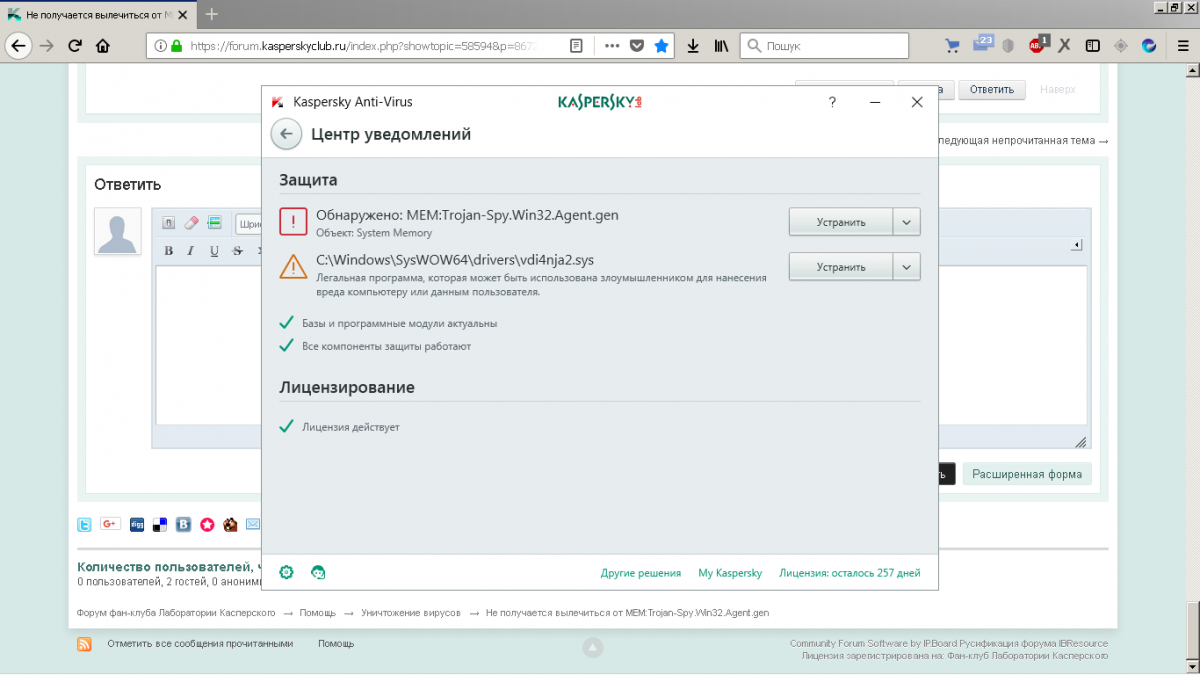Open a new browser tab
The height and width of the screenshot is (675, 1200).
click(x=211, y=14)
